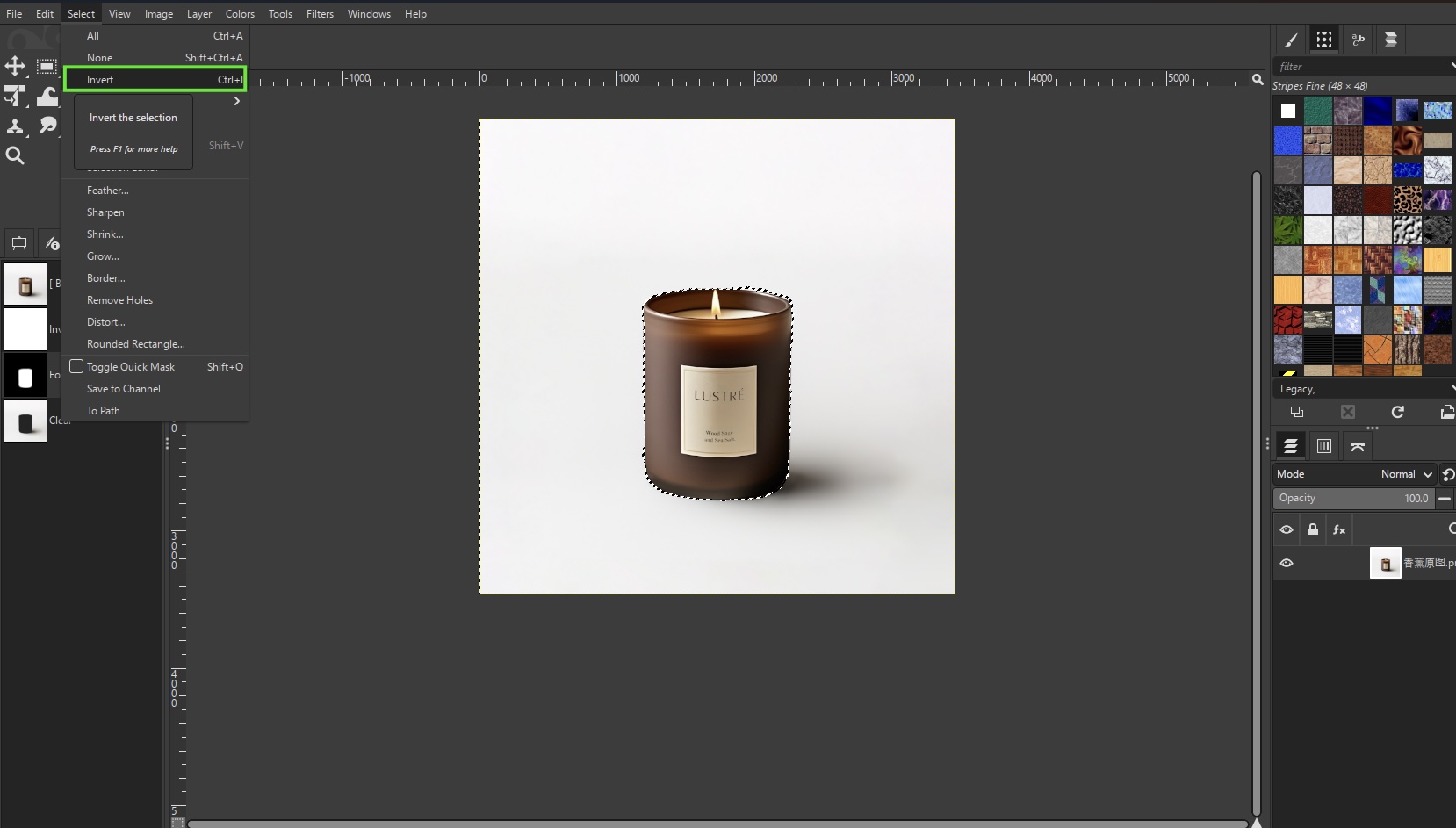Select the Clone stamp tool icon
1456x828 pixels.
pos(15,126)
